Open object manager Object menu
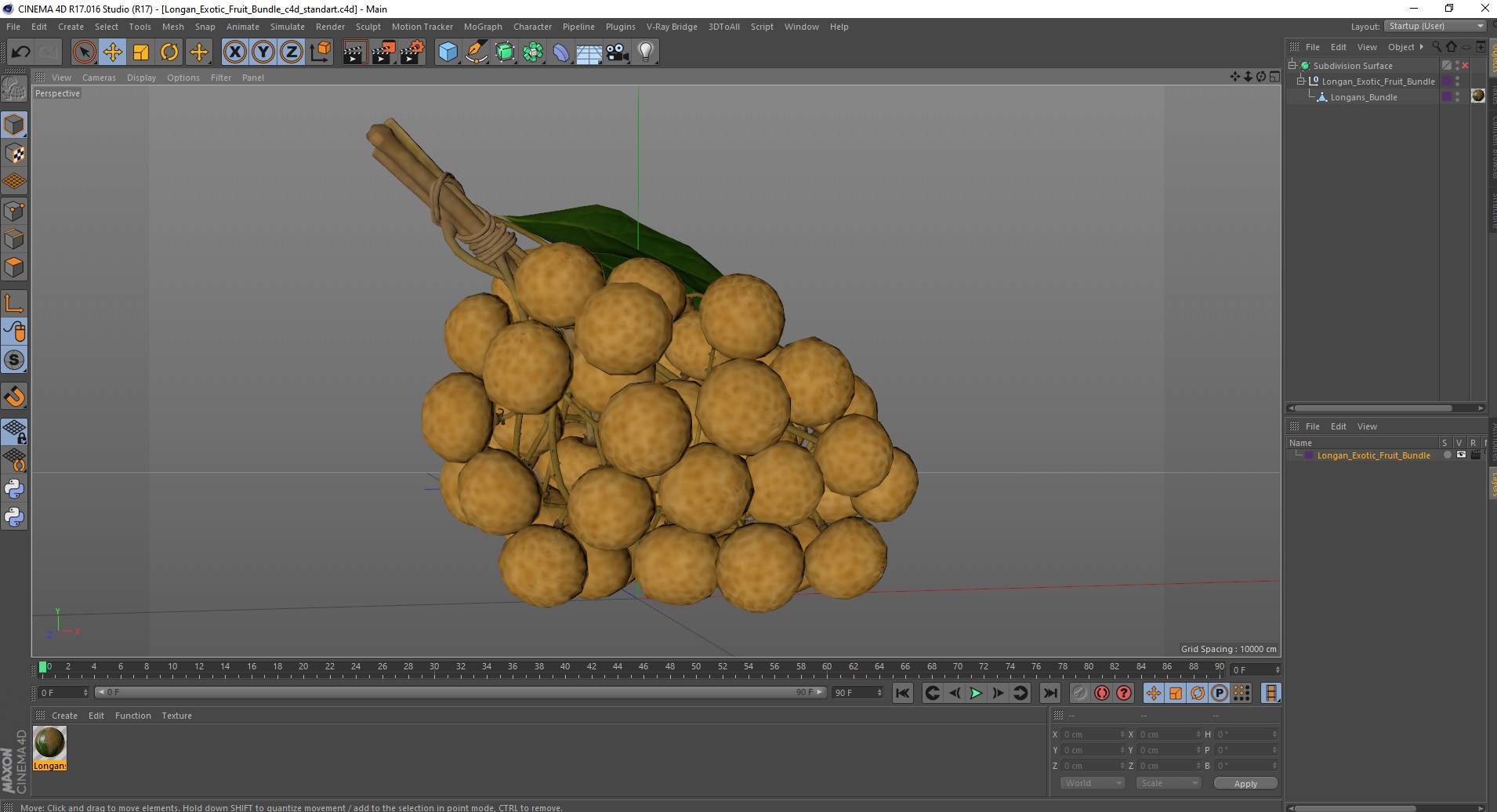The image size is (1497, 812). pos(1401,47)
